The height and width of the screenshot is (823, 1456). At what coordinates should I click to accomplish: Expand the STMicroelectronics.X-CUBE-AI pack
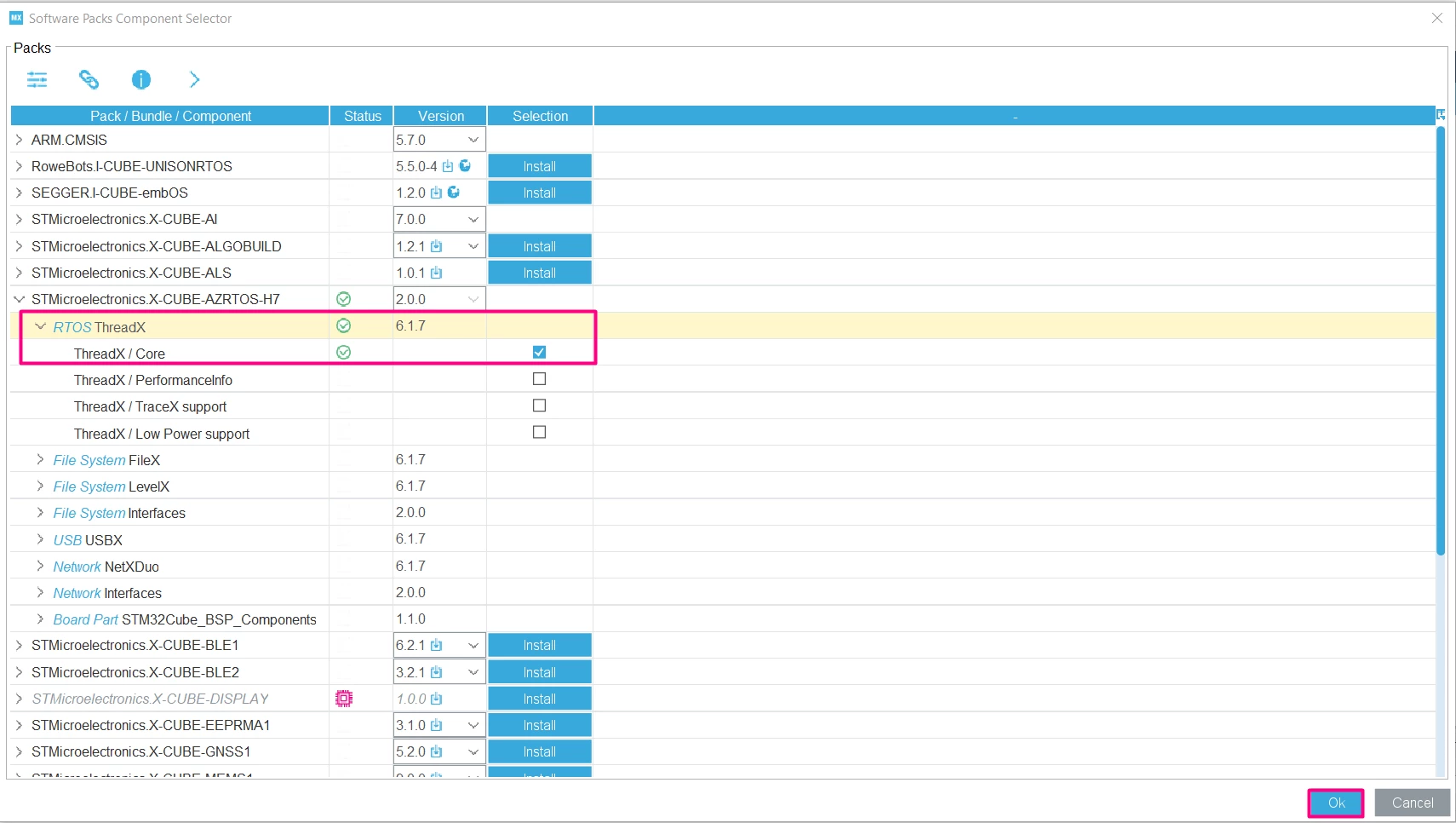(x=19, y=219)
